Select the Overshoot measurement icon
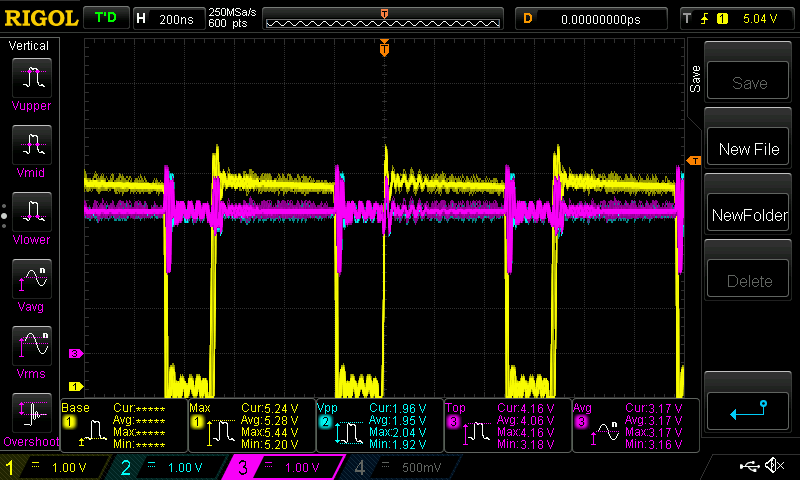Image resolution: width=800 pixels, height=480 pixels. click(x=32, y=413)
